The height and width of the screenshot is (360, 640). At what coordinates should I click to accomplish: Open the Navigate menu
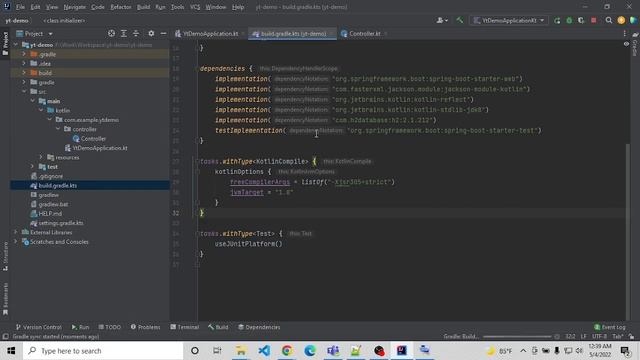point(75,7)
